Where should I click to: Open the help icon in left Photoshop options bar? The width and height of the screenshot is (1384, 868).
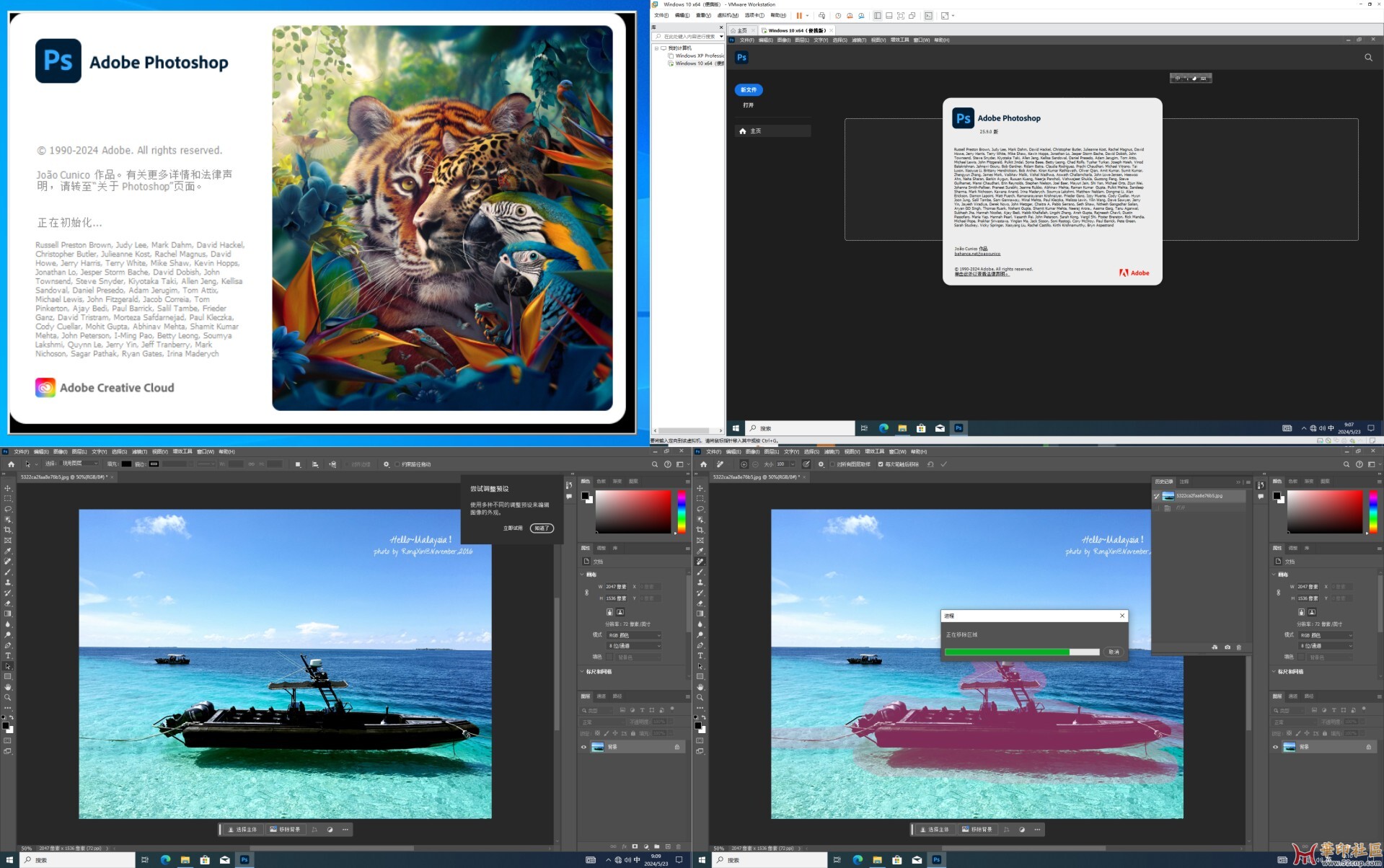click(x=668, y=464)
